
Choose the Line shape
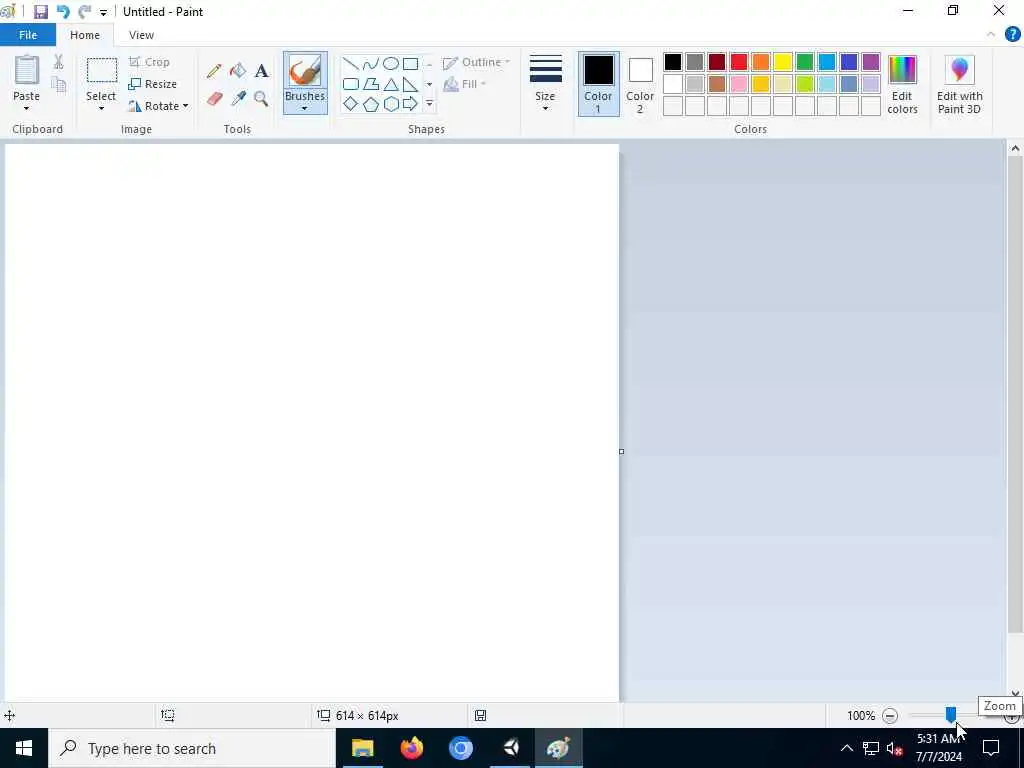351,63
